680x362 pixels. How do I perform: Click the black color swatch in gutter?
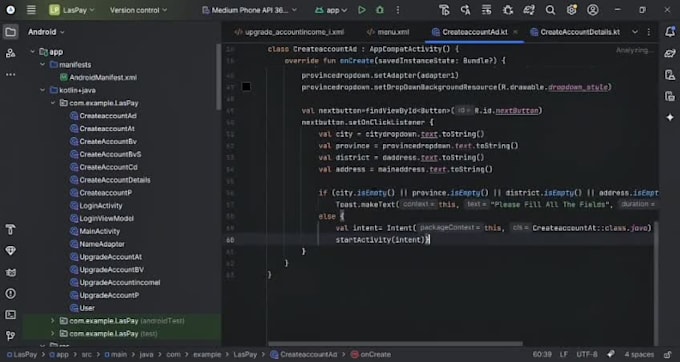click(246, 87)
